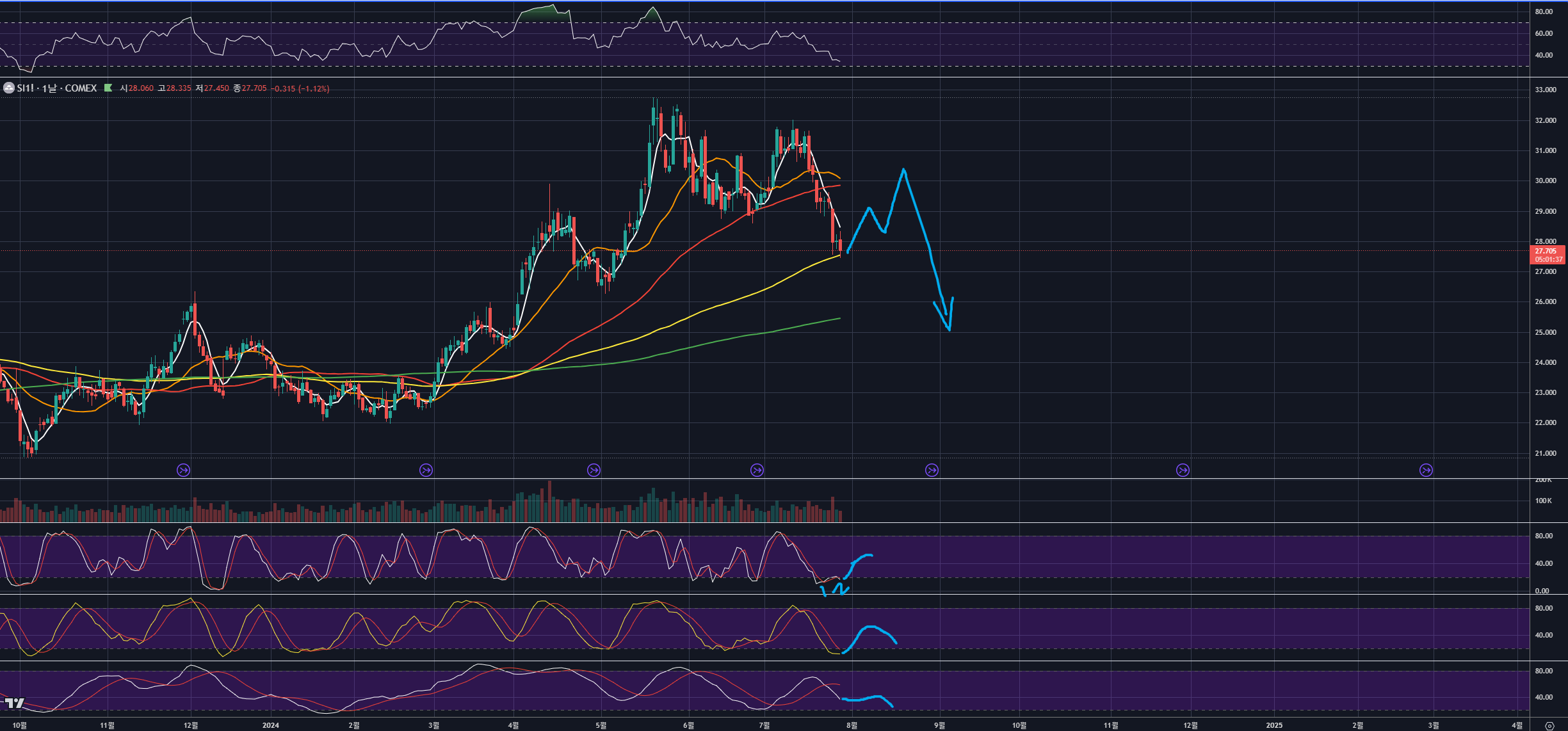
Task: Click the 0.00 stochastic scale label
Action: tap(1542, 591)
